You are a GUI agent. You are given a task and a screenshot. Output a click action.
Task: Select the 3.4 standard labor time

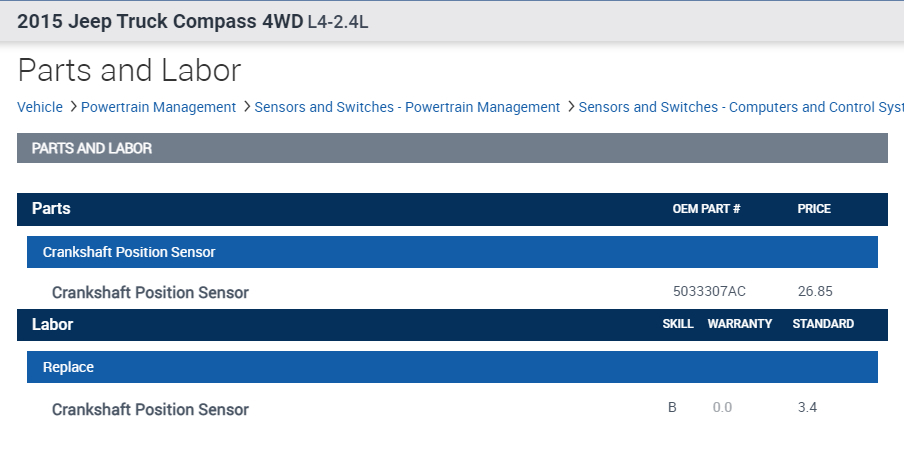pyautogui.click(x=807, y=407)
